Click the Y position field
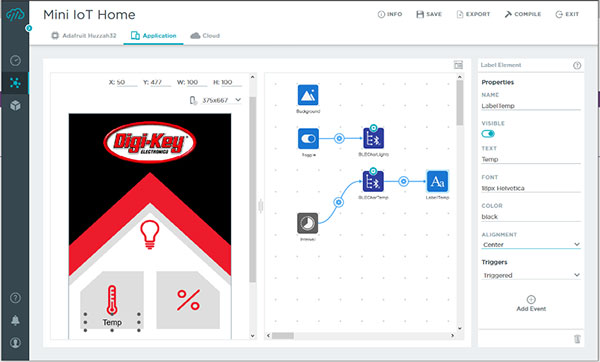Viewport: 600px width, 362px height. coord(160,82)
